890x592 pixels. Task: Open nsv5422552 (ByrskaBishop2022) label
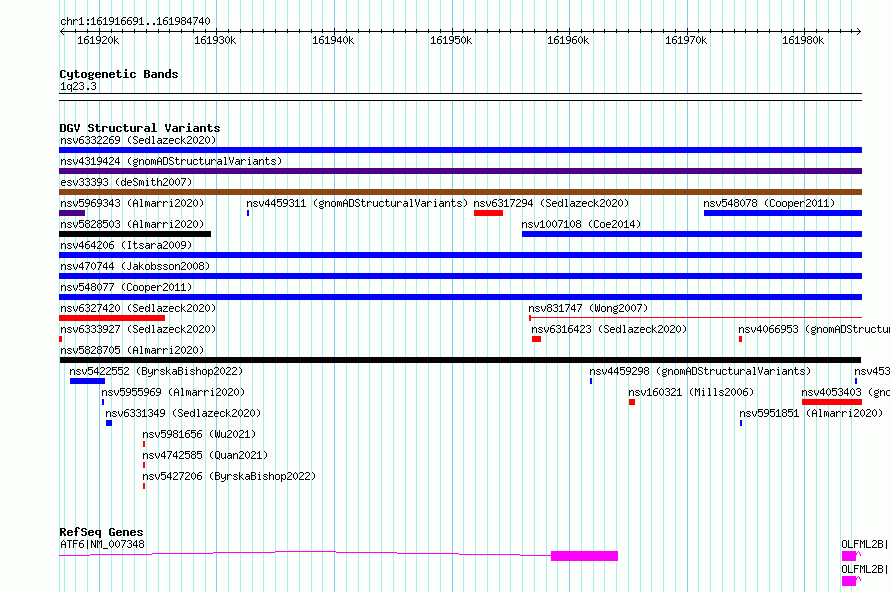(x=156, y=371)
